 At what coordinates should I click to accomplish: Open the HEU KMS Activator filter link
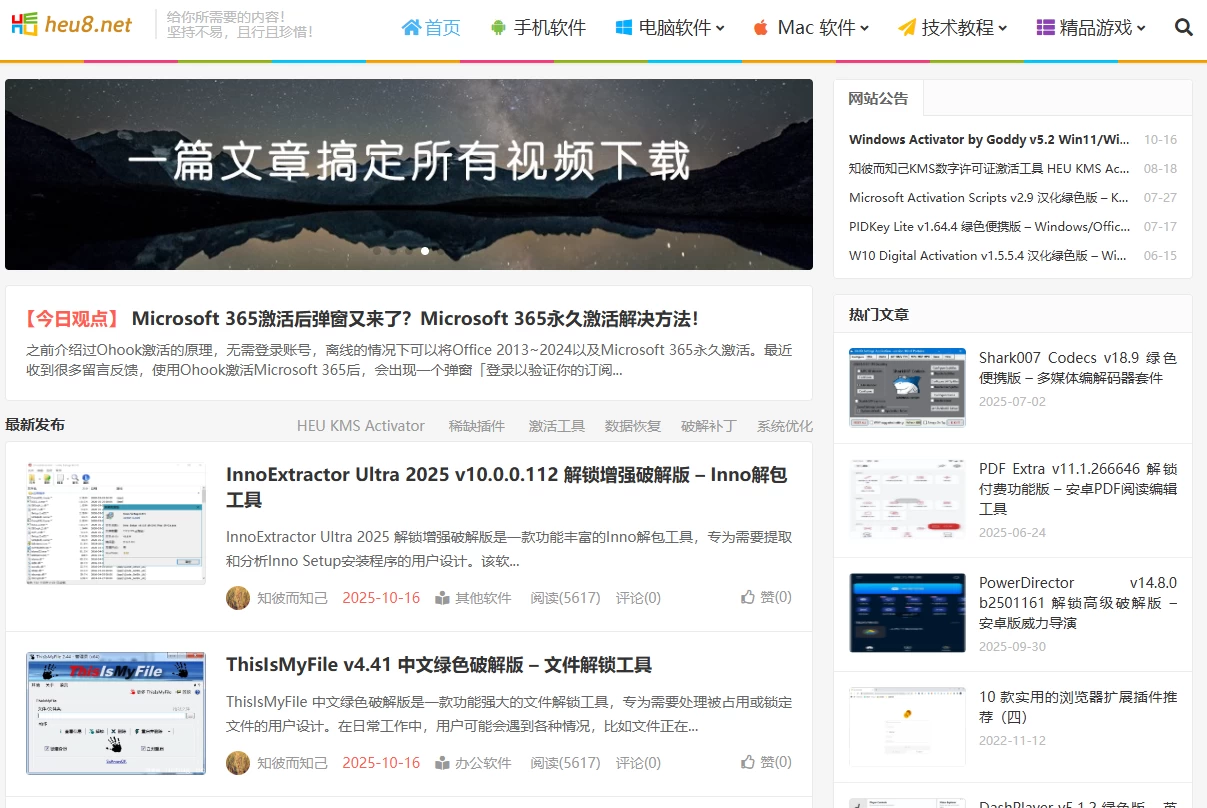click(360, 426)
